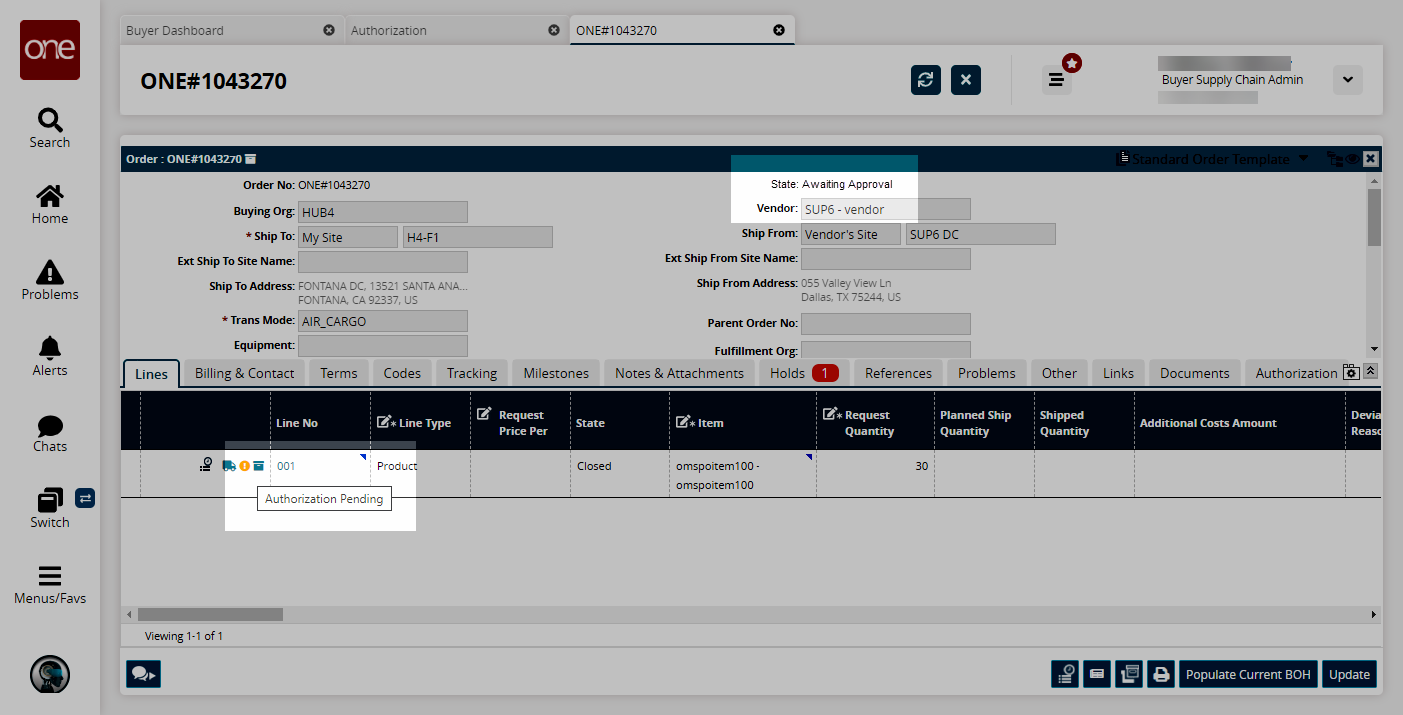Expand the user profile chevron dropdown
The height and width of the screenshot is (715, 1403).
click(1347, 80)
